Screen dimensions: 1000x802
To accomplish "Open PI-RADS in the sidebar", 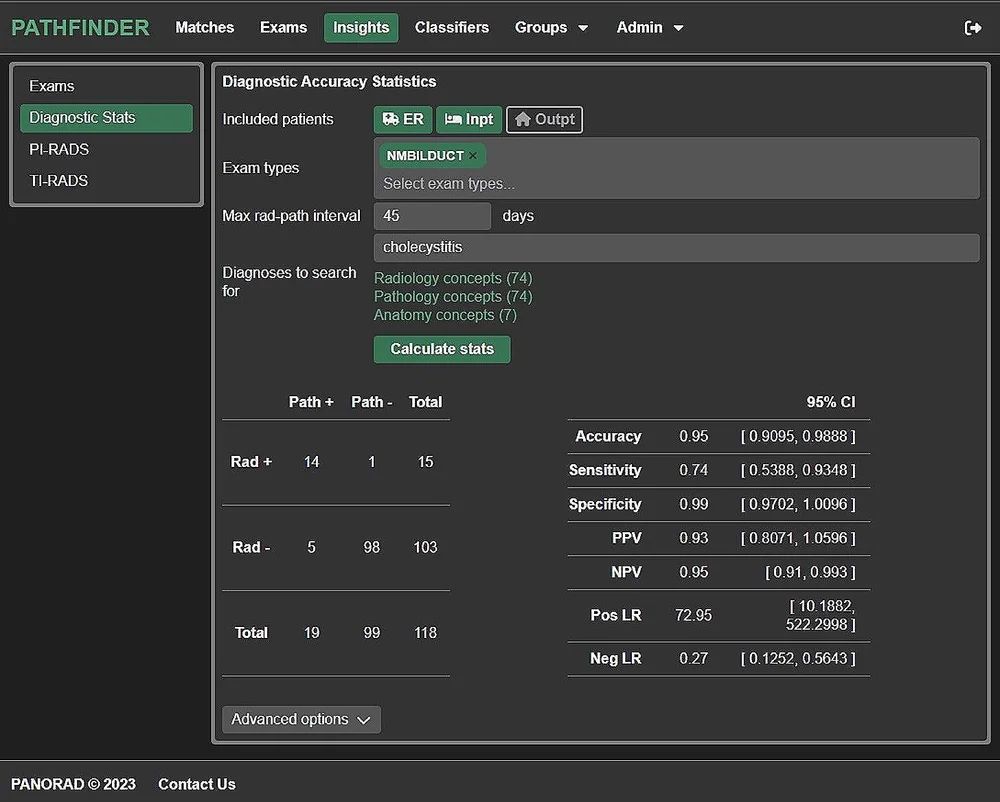I will pos(106,149).
